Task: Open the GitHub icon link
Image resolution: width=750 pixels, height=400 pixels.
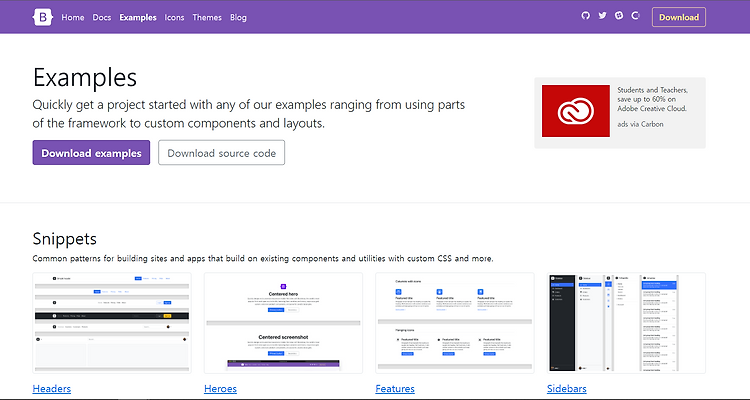Action: (x=585, y=16)
